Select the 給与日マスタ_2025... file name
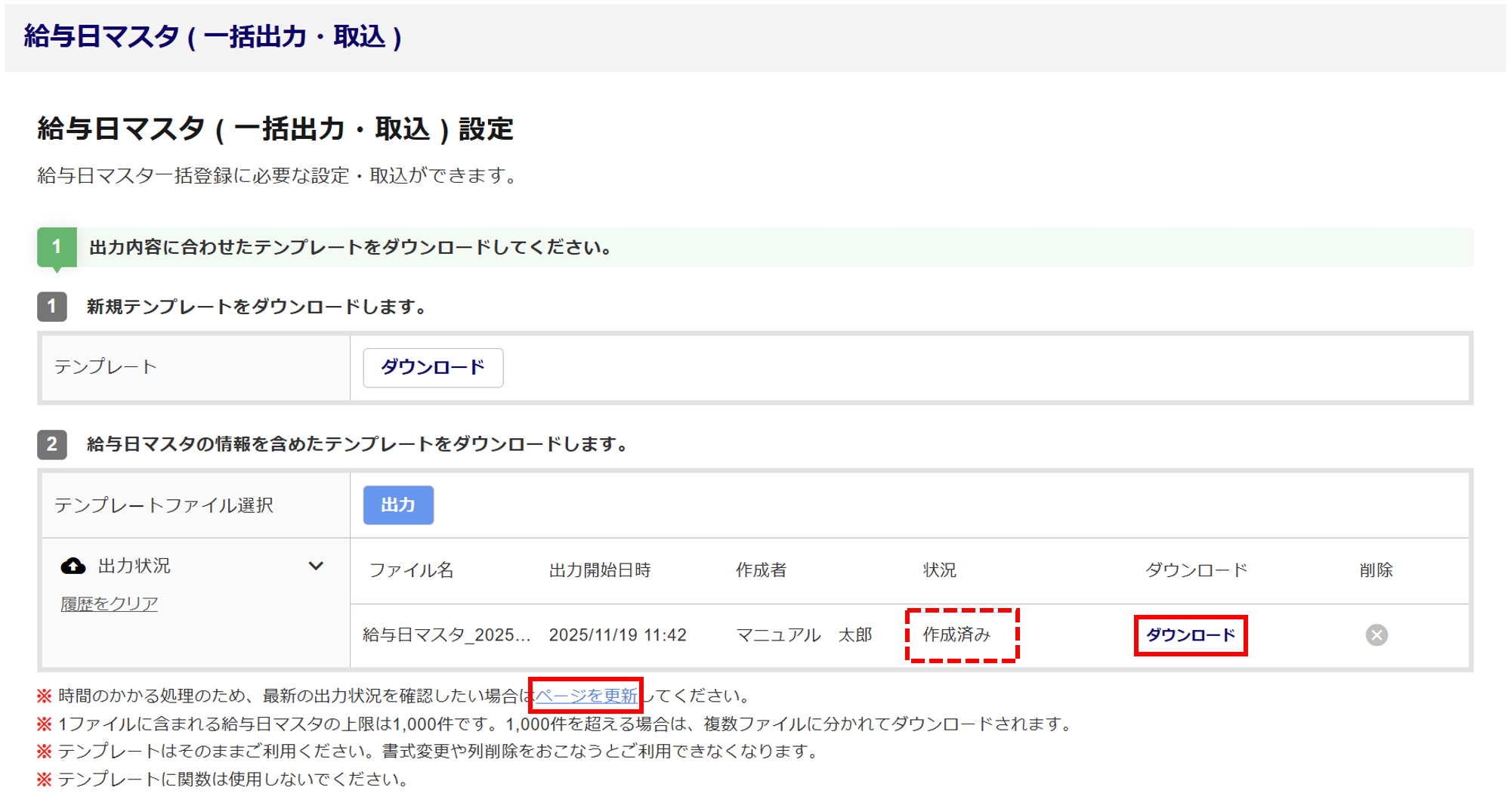Image resolution: width=1511 pixels, height=812 pixels. [x=447, y=635]
